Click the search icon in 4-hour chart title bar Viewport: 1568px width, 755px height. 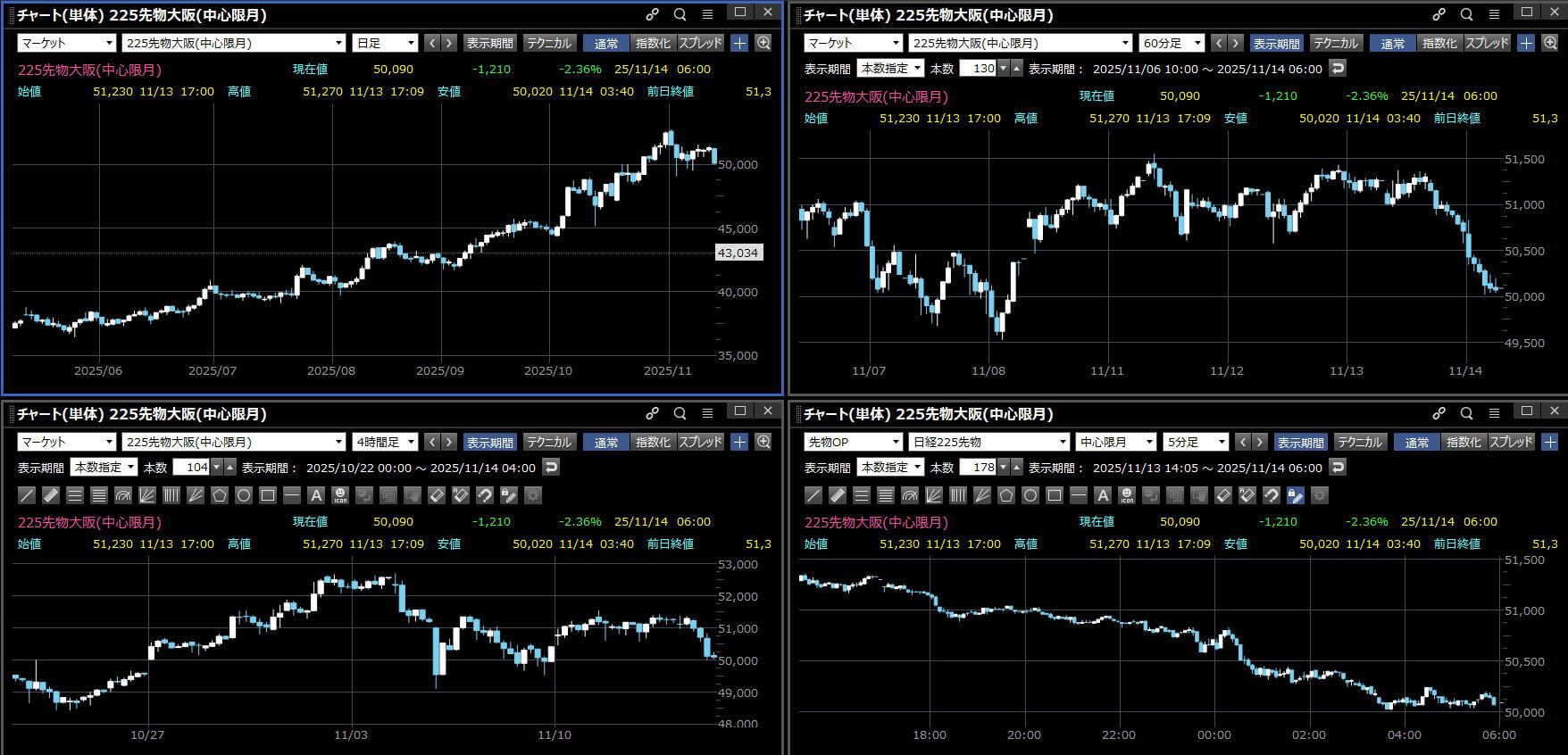(680, 413)
